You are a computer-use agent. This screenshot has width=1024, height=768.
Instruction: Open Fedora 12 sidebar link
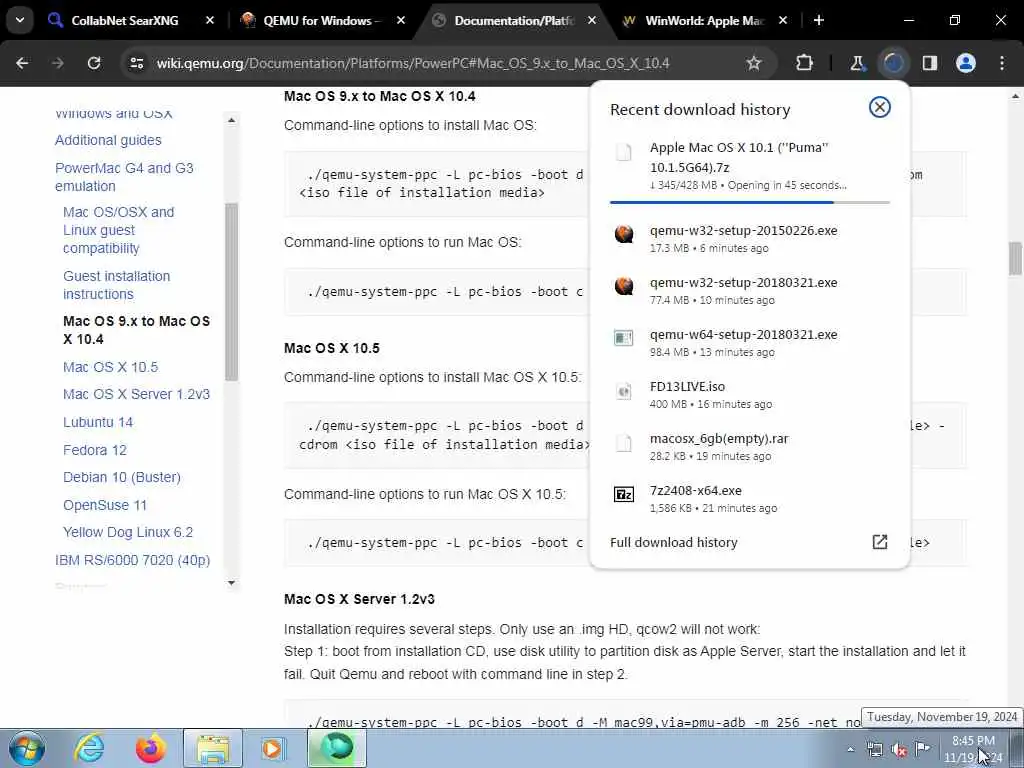coord(95,450)
